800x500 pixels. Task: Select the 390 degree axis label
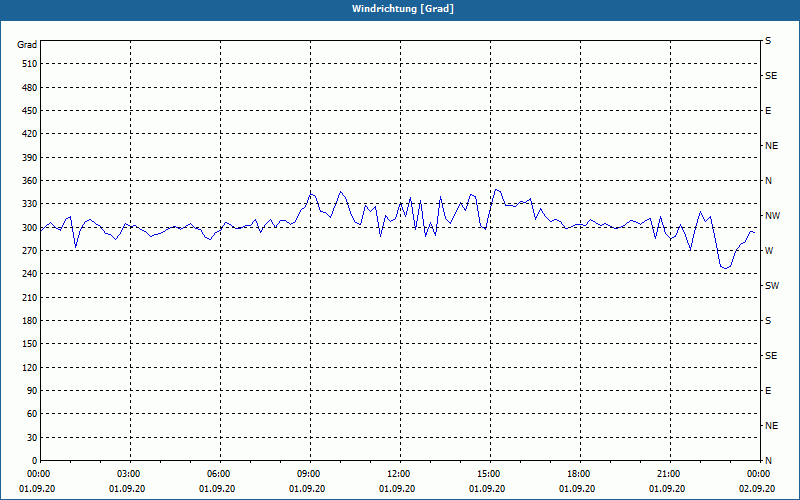tap(30, 158)
